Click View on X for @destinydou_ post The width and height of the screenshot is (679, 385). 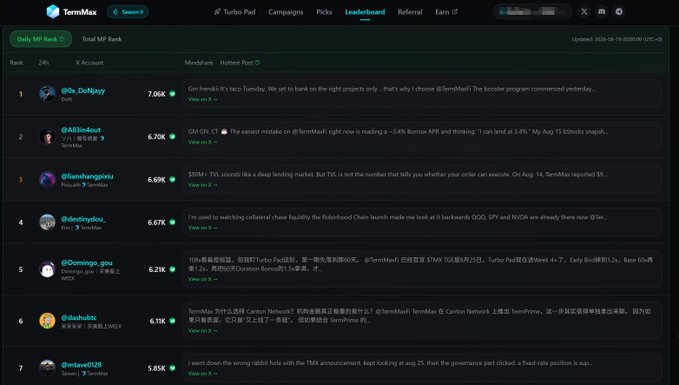(x=203, y=228)
